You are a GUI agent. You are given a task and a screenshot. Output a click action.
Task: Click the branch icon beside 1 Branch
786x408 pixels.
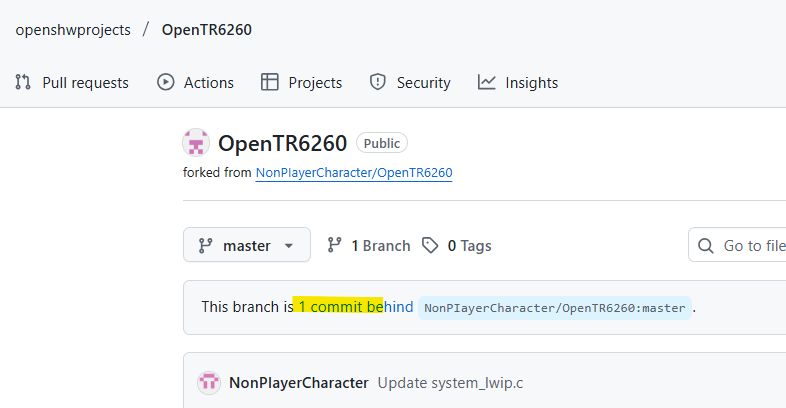tap(334, 245)
